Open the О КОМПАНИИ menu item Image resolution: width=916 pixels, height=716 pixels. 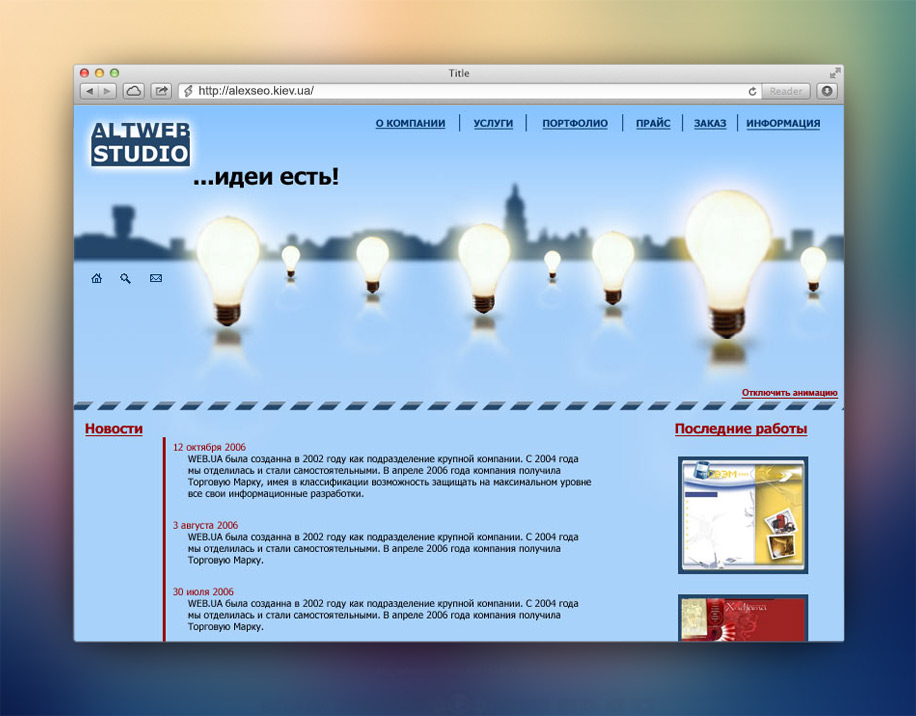pos(410,123)
